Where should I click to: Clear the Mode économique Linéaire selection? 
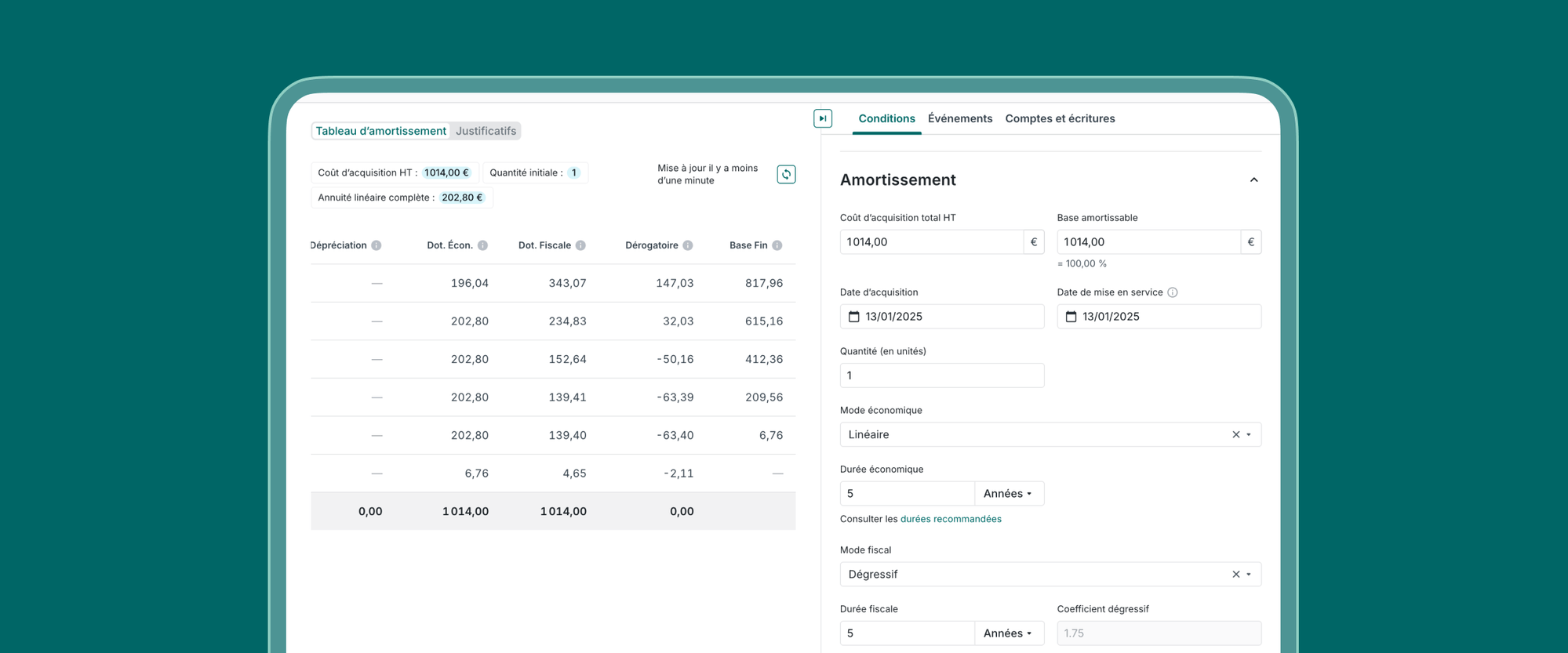(x=1235, y=434)
